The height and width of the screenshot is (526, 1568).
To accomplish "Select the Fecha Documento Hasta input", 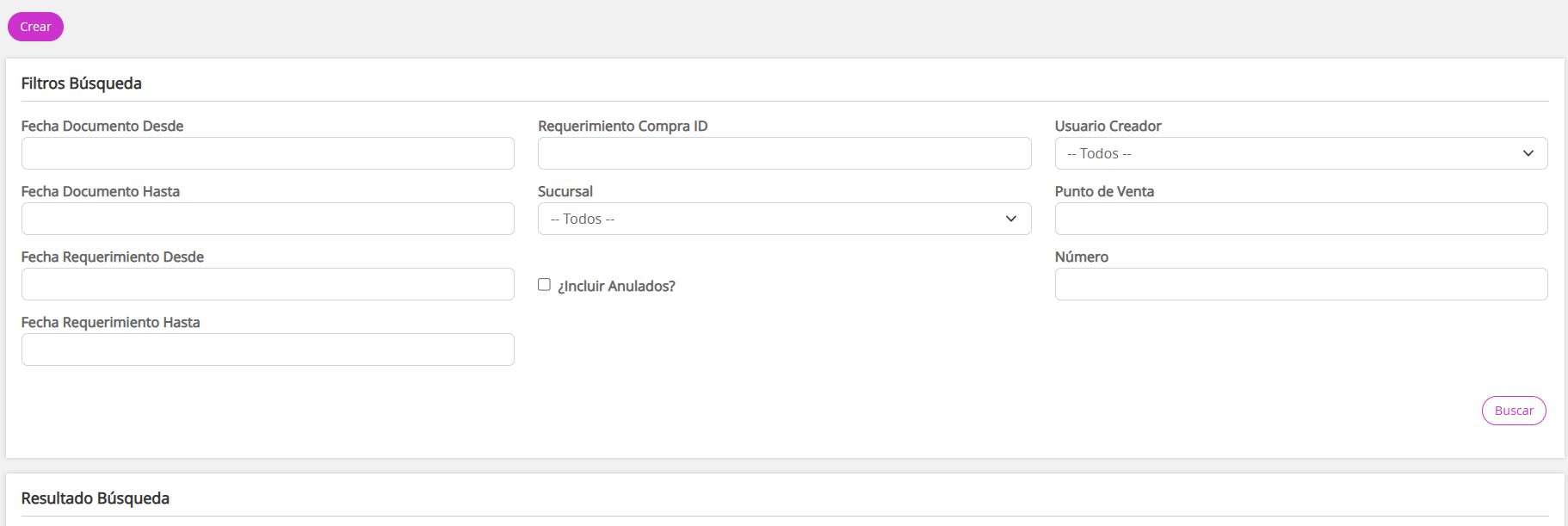I will (x=268, y=219).
